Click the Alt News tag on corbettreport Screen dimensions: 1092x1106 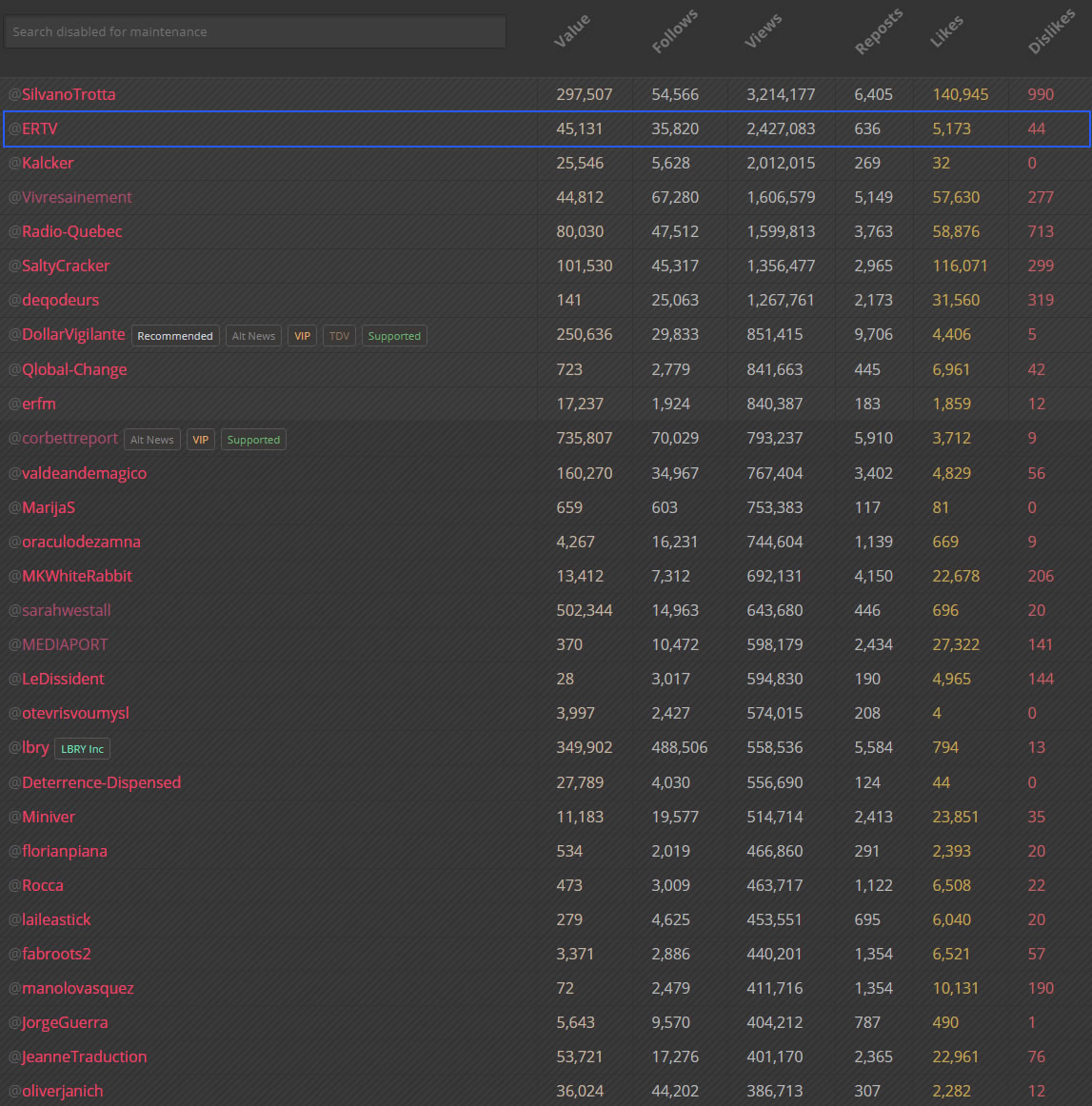click(151, 440)
